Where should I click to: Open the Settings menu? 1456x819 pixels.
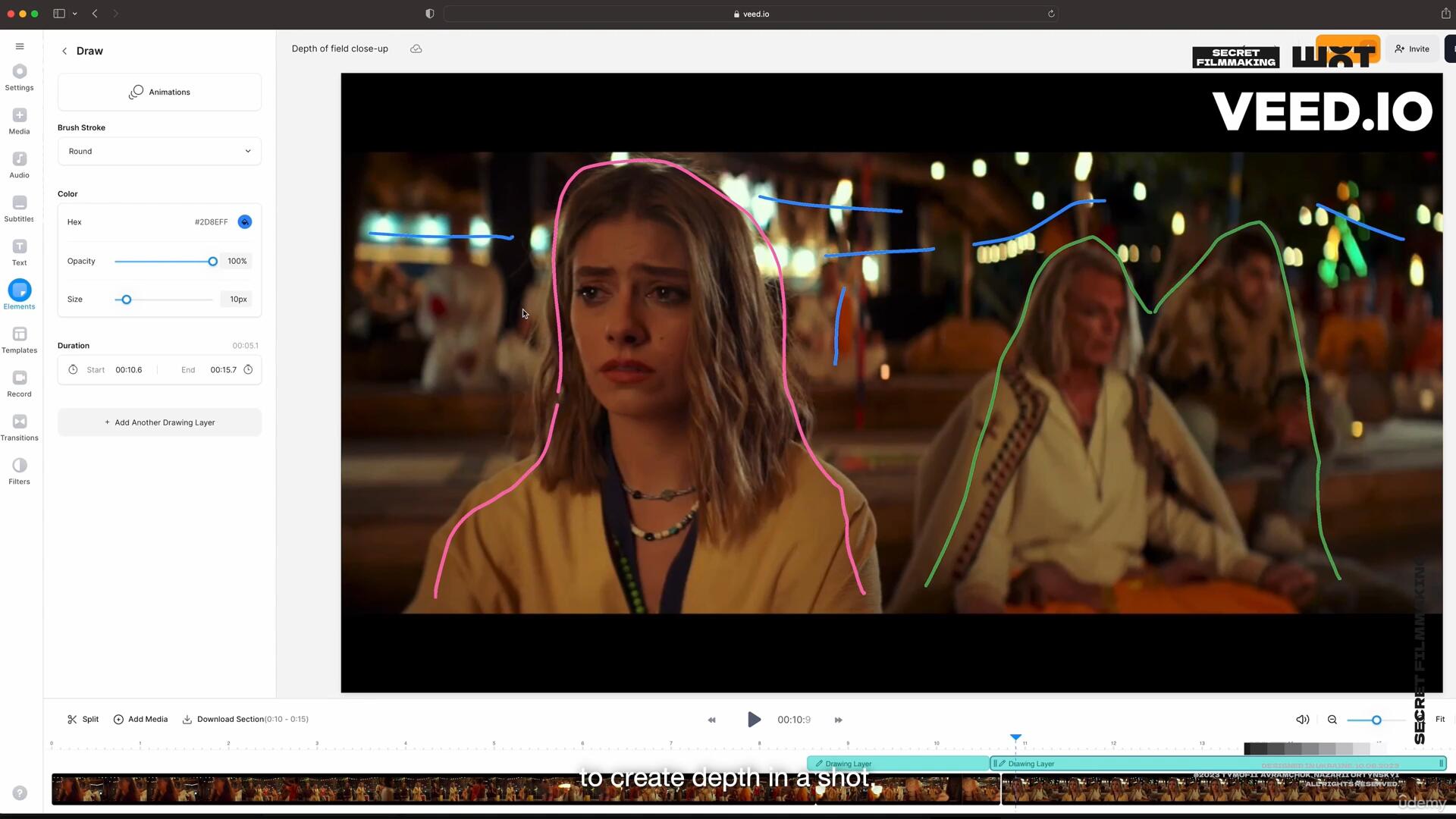19,78
